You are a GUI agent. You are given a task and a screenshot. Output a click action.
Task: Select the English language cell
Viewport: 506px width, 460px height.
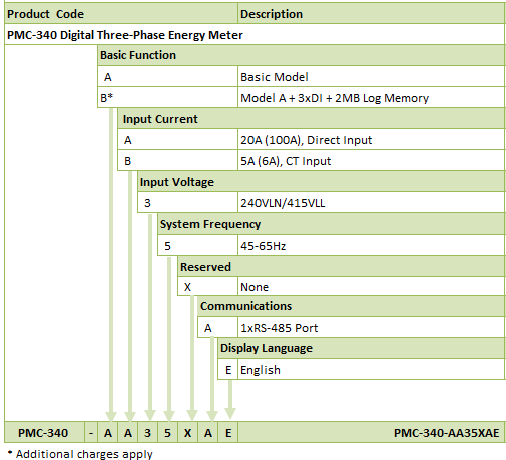click(x=371, y=369)
